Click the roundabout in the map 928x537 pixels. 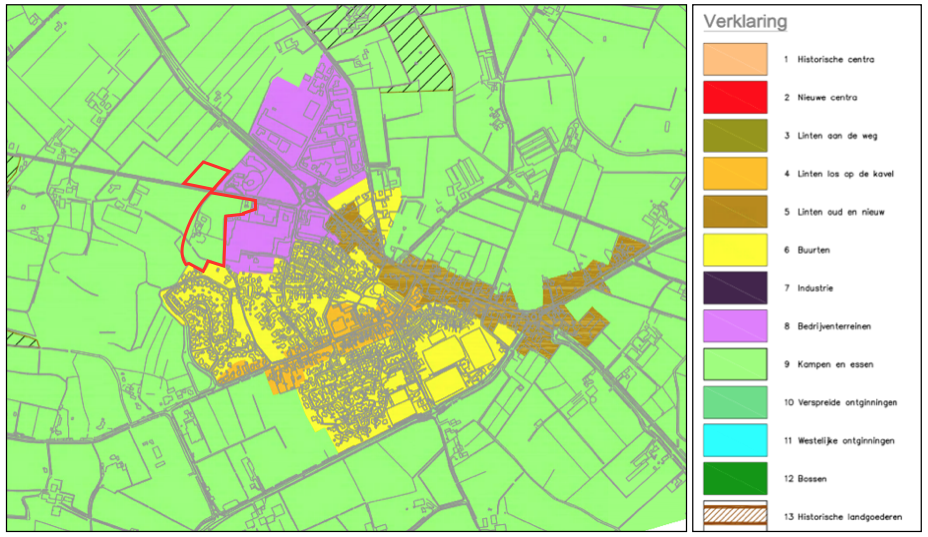tap(312, 192)
